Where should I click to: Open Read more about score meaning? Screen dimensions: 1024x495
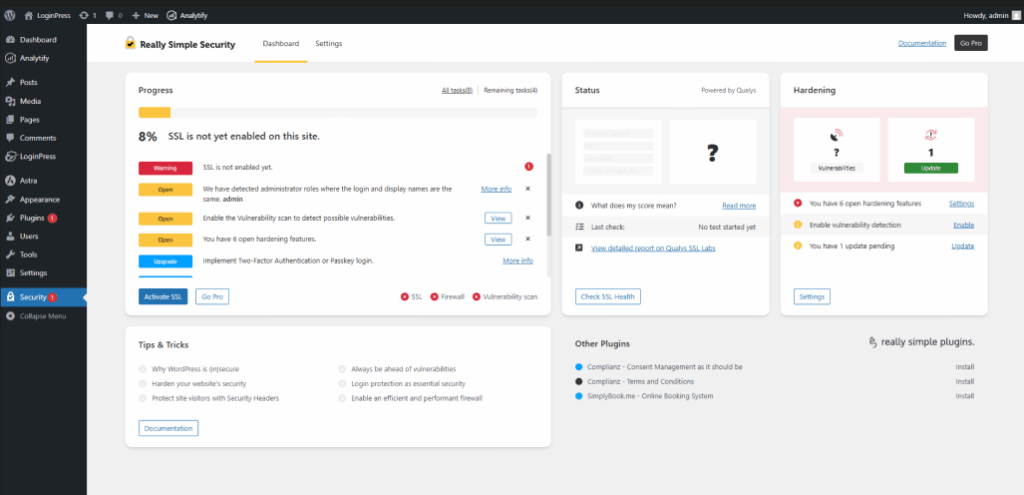pyautogui.click(x=739, y=206)
